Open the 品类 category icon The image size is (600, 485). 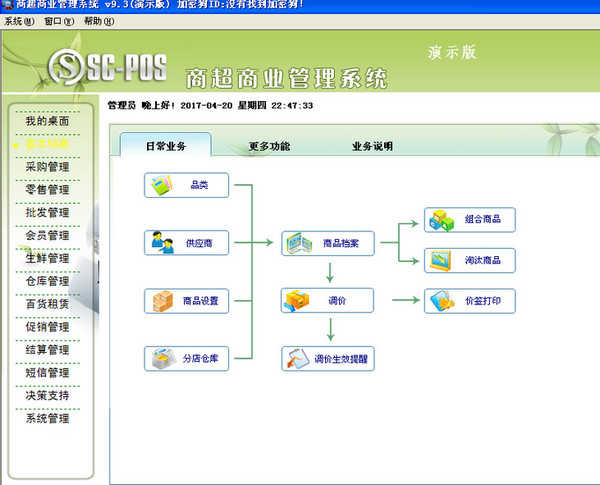(x=161, y=185)
